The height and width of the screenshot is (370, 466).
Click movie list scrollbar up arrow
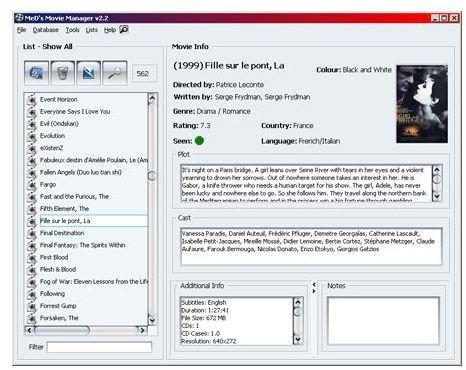152,98
